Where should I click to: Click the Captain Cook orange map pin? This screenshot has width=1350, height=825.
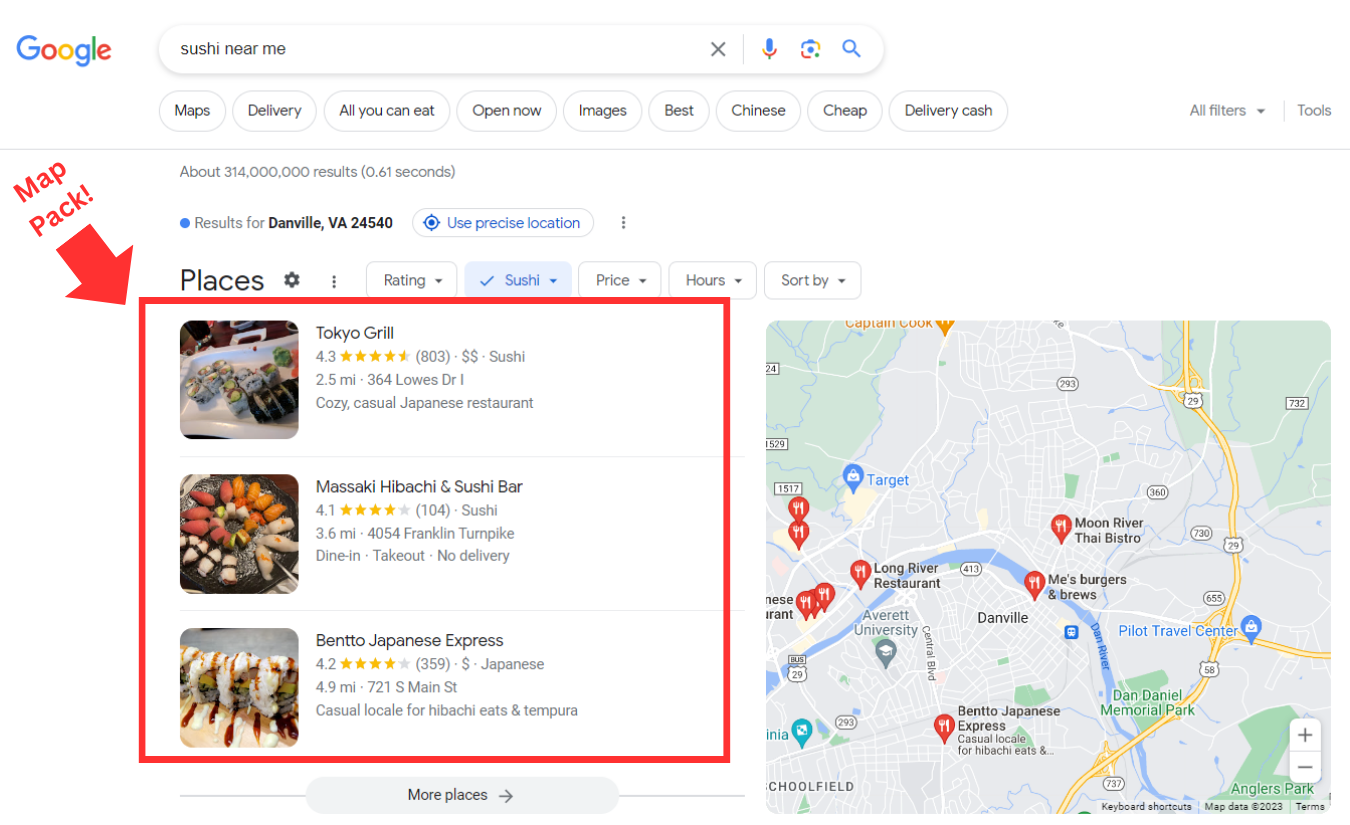click(x=944, y=326)
